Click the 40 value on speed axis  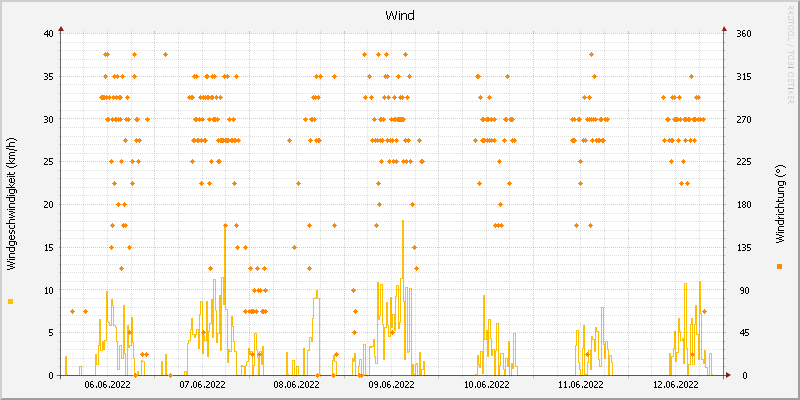[48, 34]
